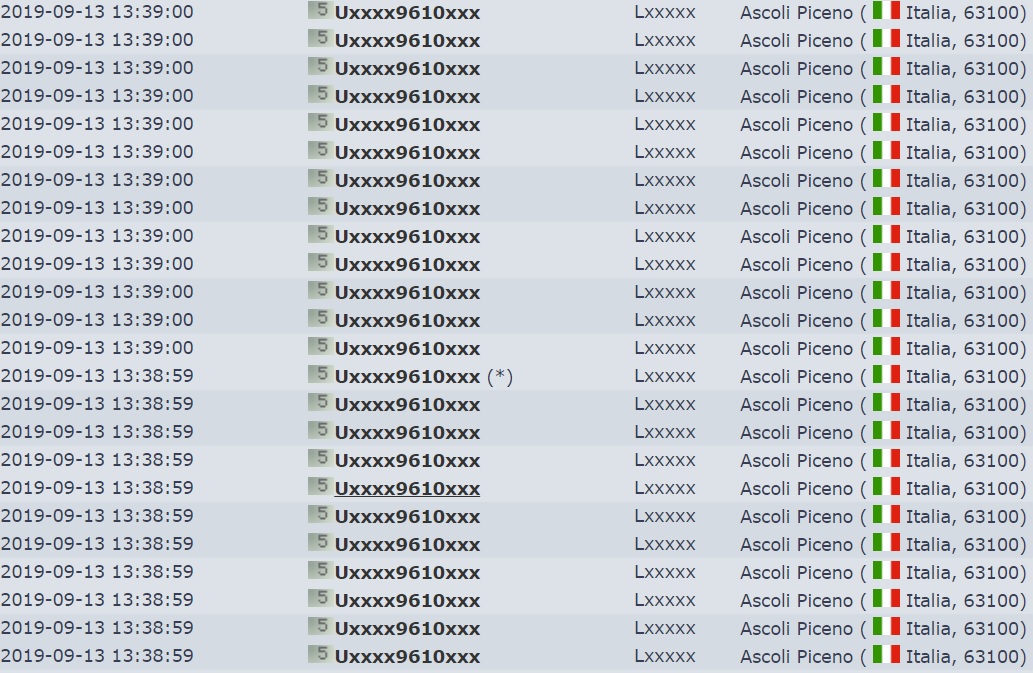Open the Uxxxx9610xxx link in the topmost row
This screenshot has height=673, width=1033.
coord(407,13)
